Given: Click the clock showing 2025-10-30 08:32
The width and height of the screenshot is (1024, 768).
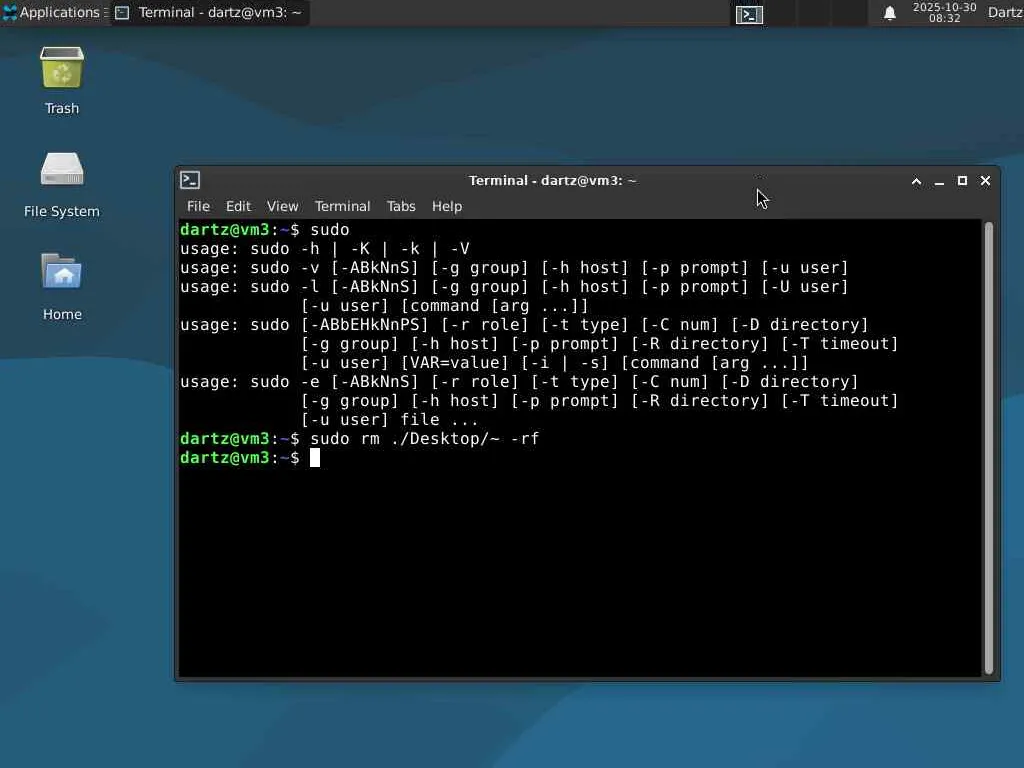Looking at the screenshot, I should click(944, 12).
